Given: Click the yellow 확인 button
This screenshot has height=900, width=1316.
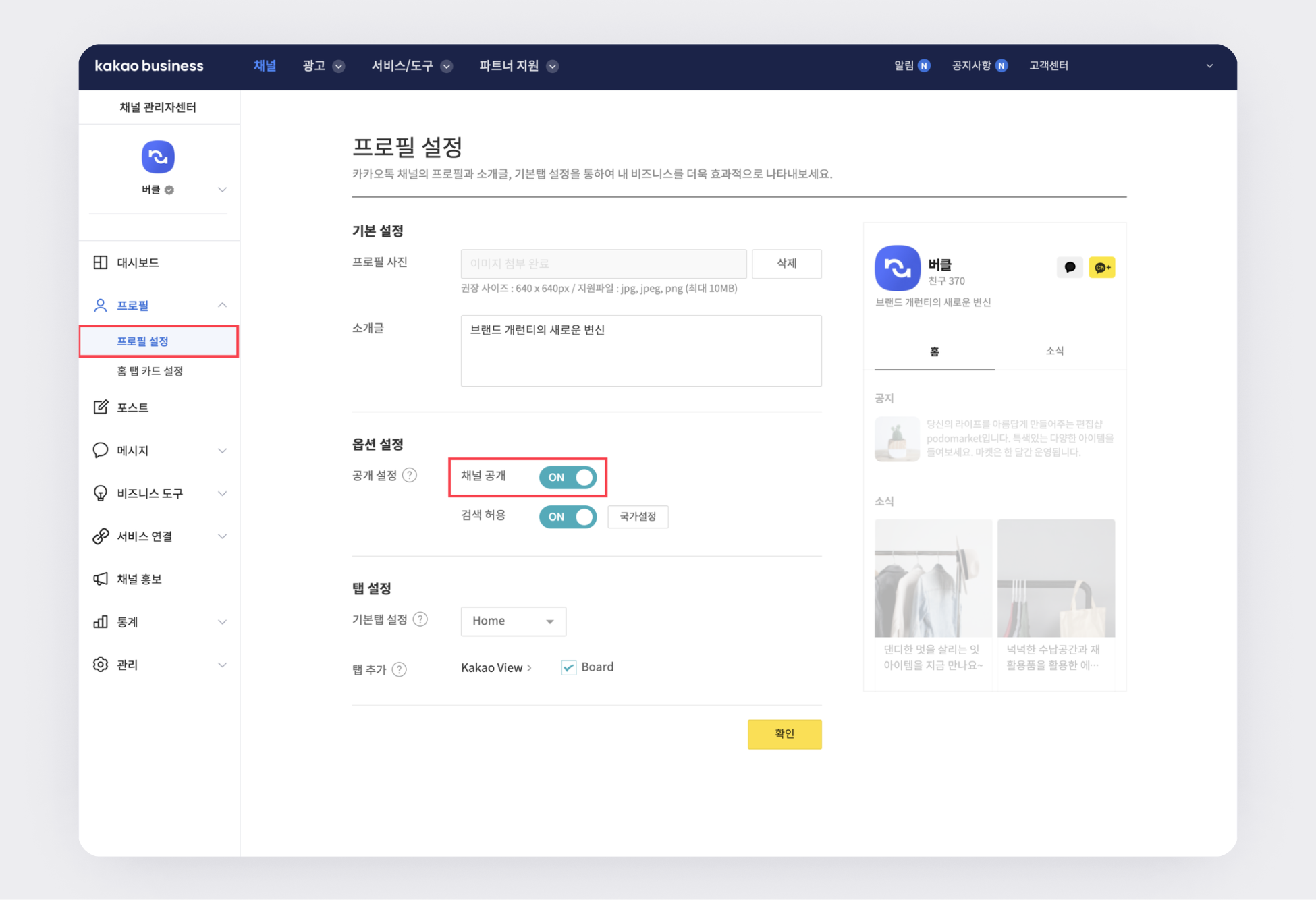Looking at the screenshot, I should [784, 733].
